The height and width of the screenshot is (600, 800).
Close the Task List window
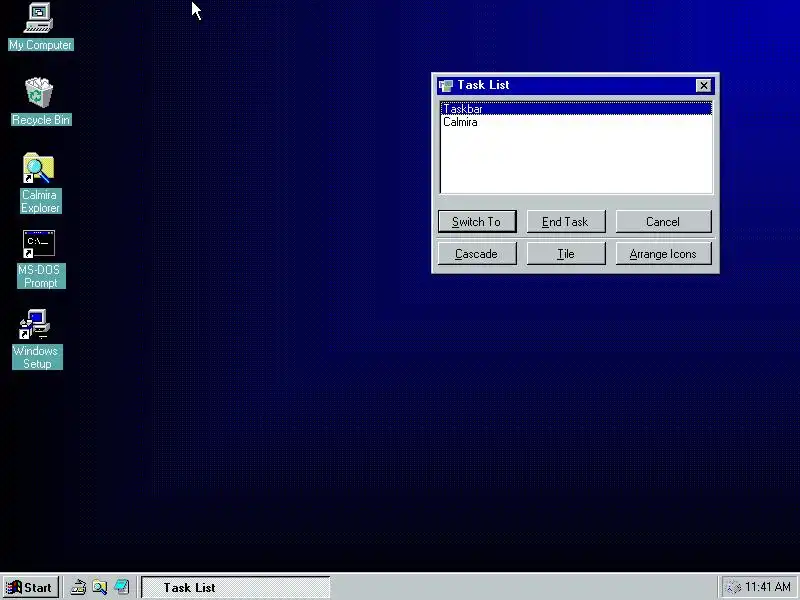click(704, 85)
